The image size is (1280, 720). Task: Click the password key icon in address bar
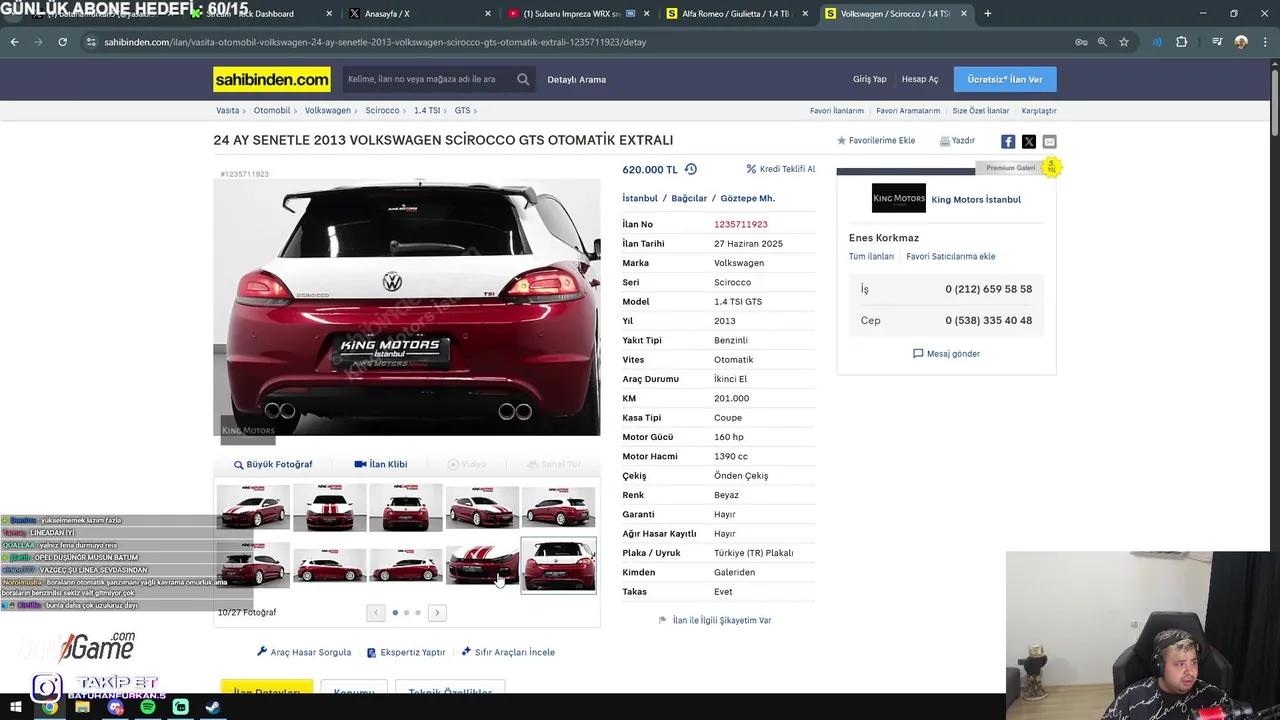tap(1081, 42)
